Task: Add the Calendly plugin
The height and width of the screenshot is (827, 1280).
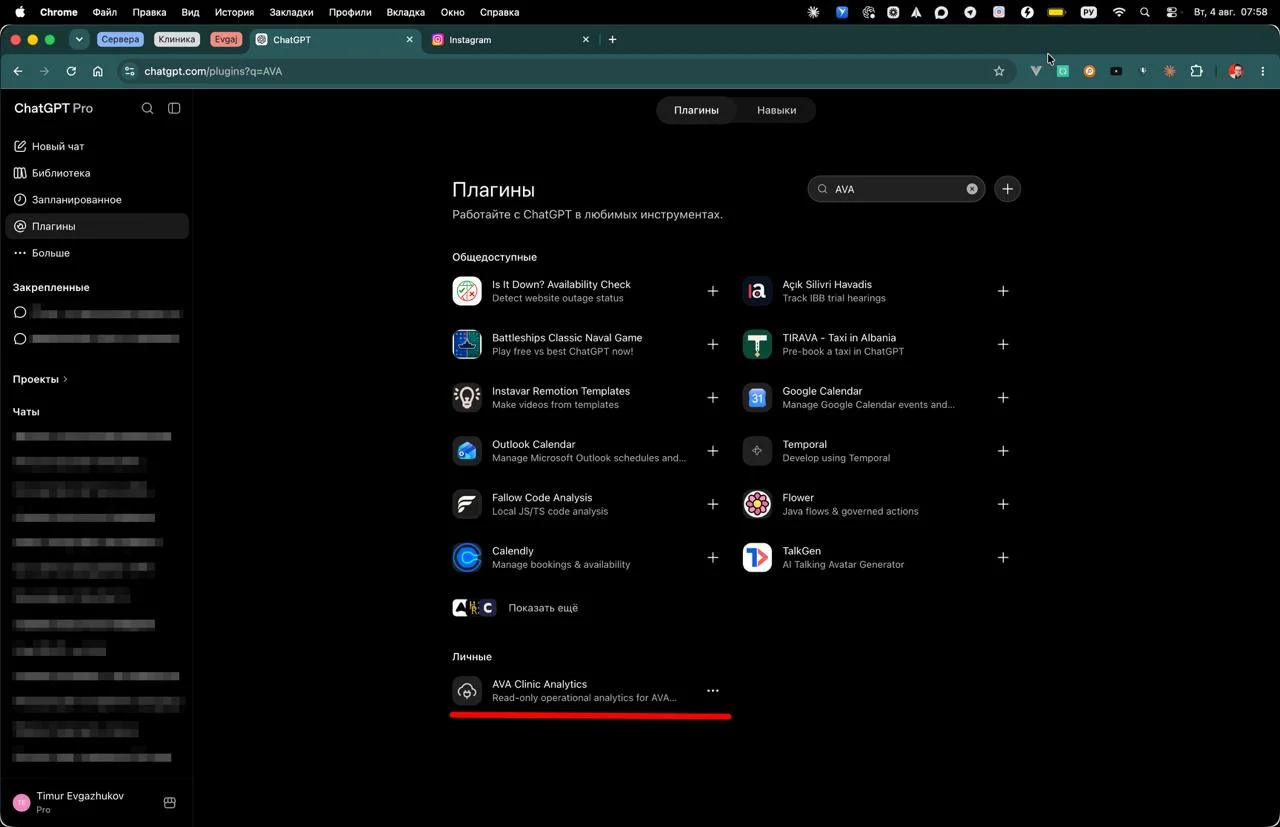Action: click(713, 558)
